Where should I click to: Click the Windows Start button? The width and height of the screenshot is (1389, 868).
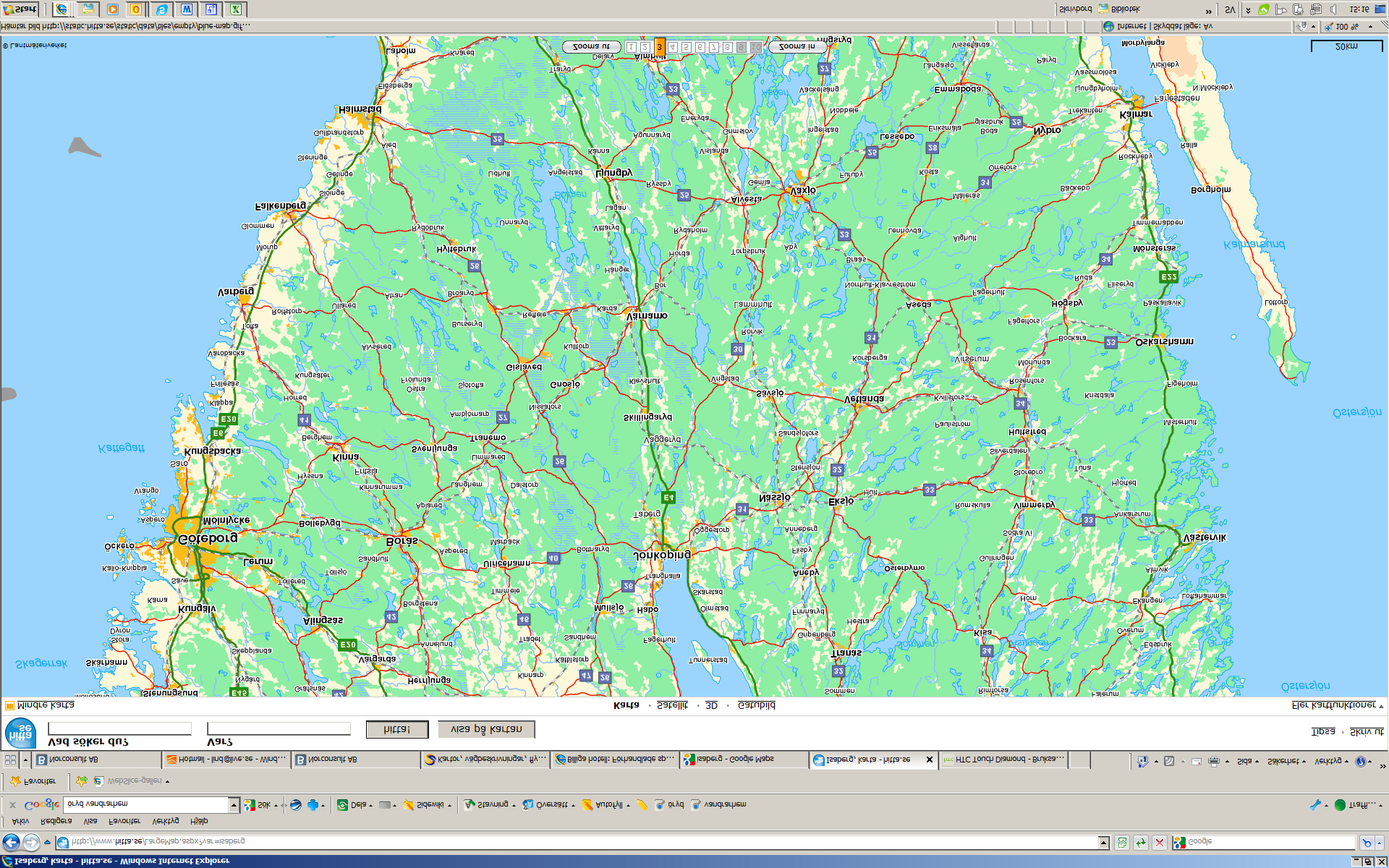pos(20,9)
